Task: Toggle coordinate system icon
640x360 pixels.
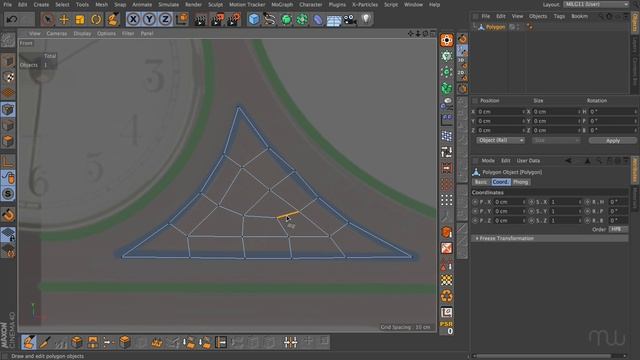Action: pyautogui.click(x=182, y=19)
